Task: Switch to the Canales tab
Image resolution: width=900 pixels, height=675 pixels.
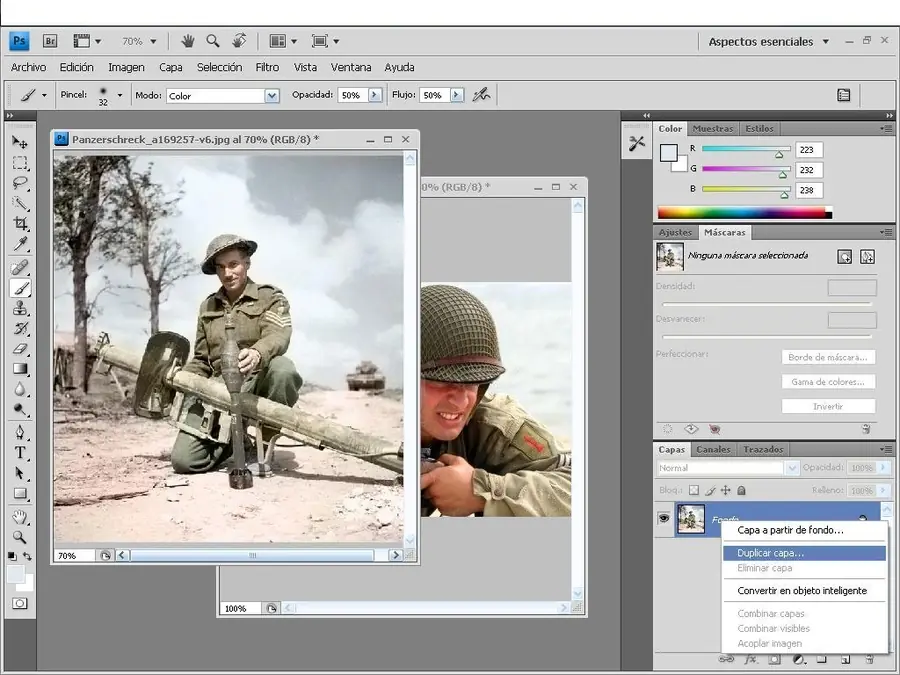Action: click(x=713, y=450)
